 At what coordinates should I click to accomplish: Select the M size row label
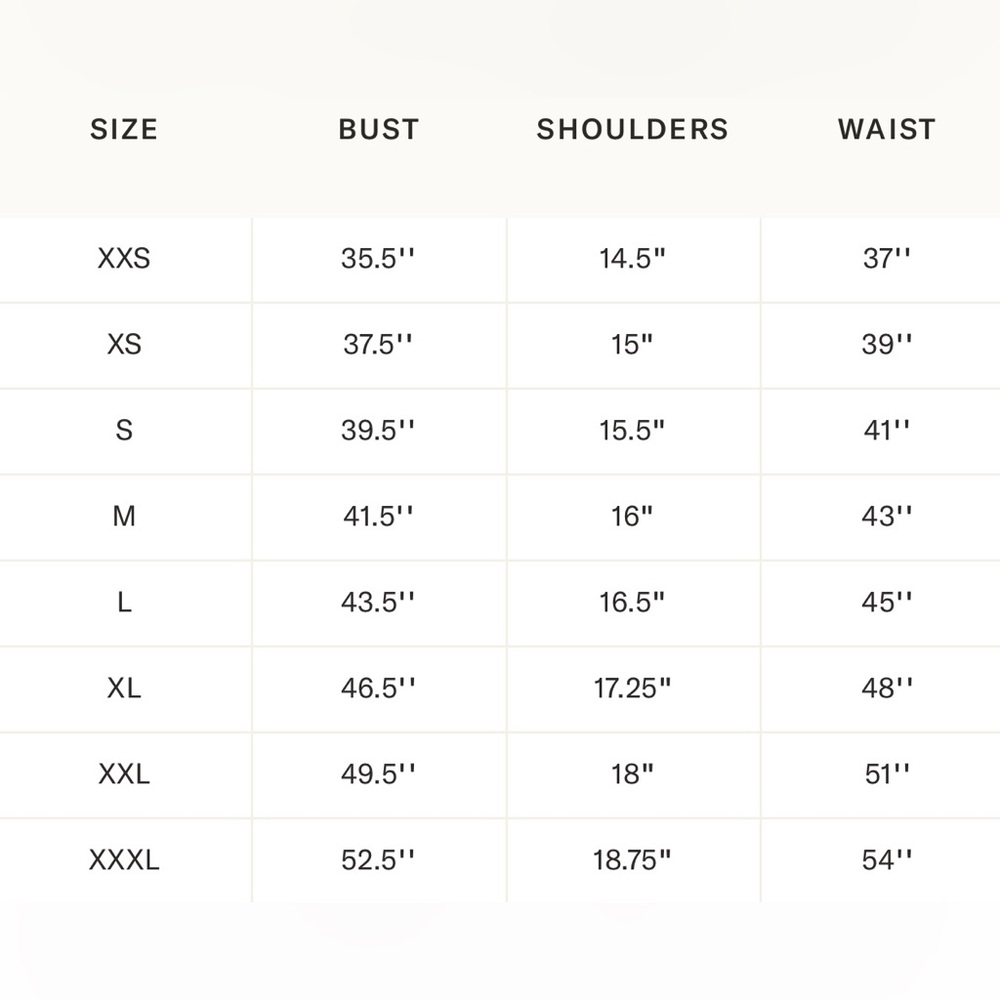point(124,516)
